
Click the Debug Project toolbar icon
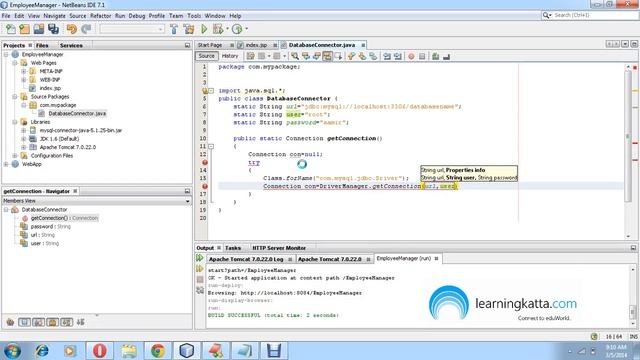(218, 29)
